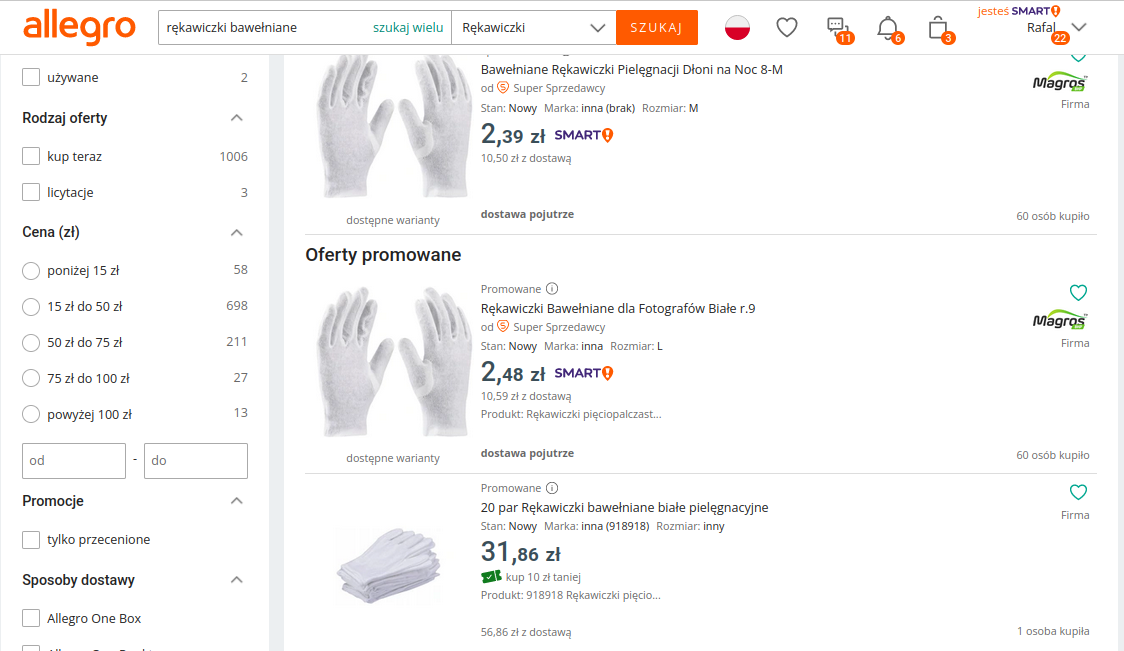1124x651 pixels.
Task: Add '20 par Rękawiczki' offer to watchlist
Action: coord(1078,492)
